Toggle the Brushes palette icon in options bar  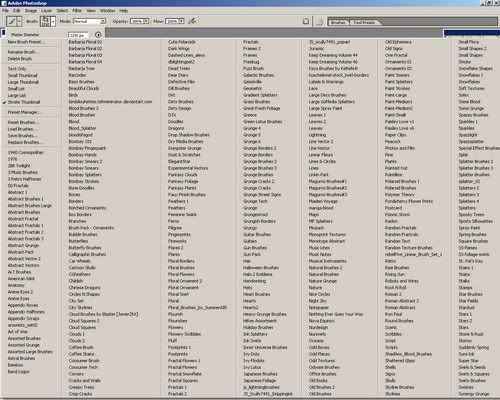pyautogui.click(x=319, y=22)
